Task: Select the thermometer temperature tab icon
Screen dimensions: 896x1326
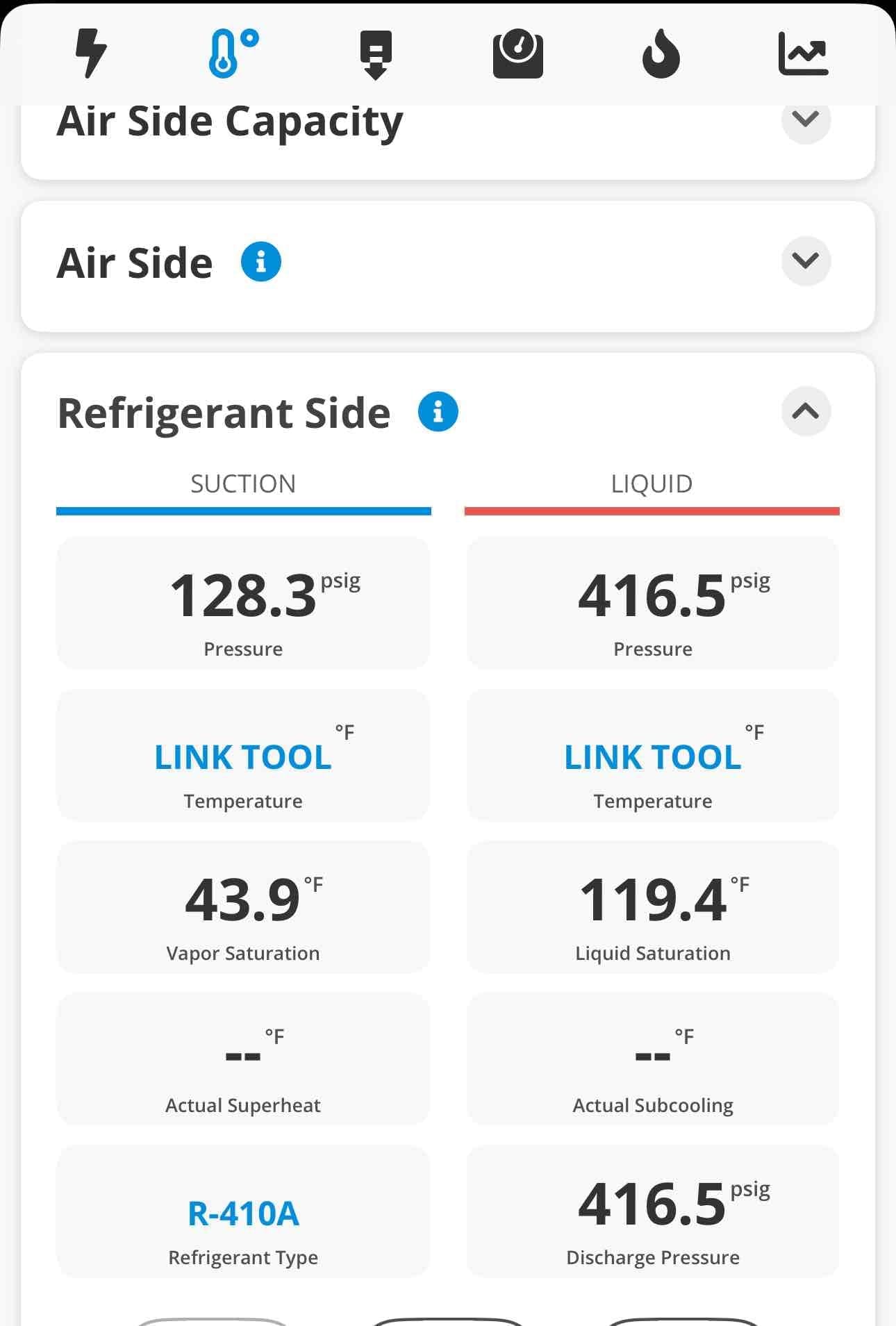Action: [x=233, y=53]
